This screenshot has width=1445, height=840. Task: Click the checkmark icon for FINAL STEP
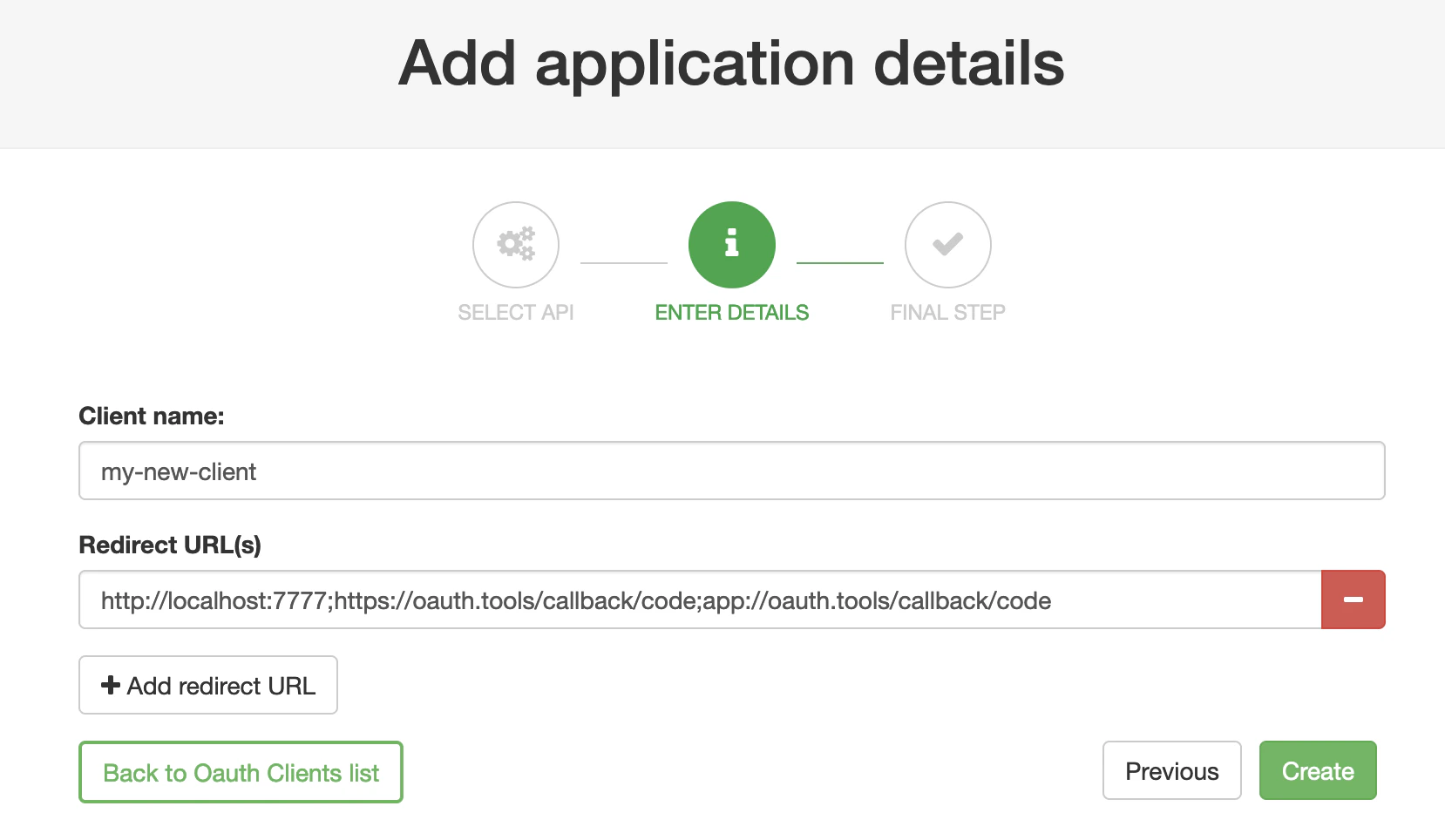pyautogui.click(x=947, y=245)
